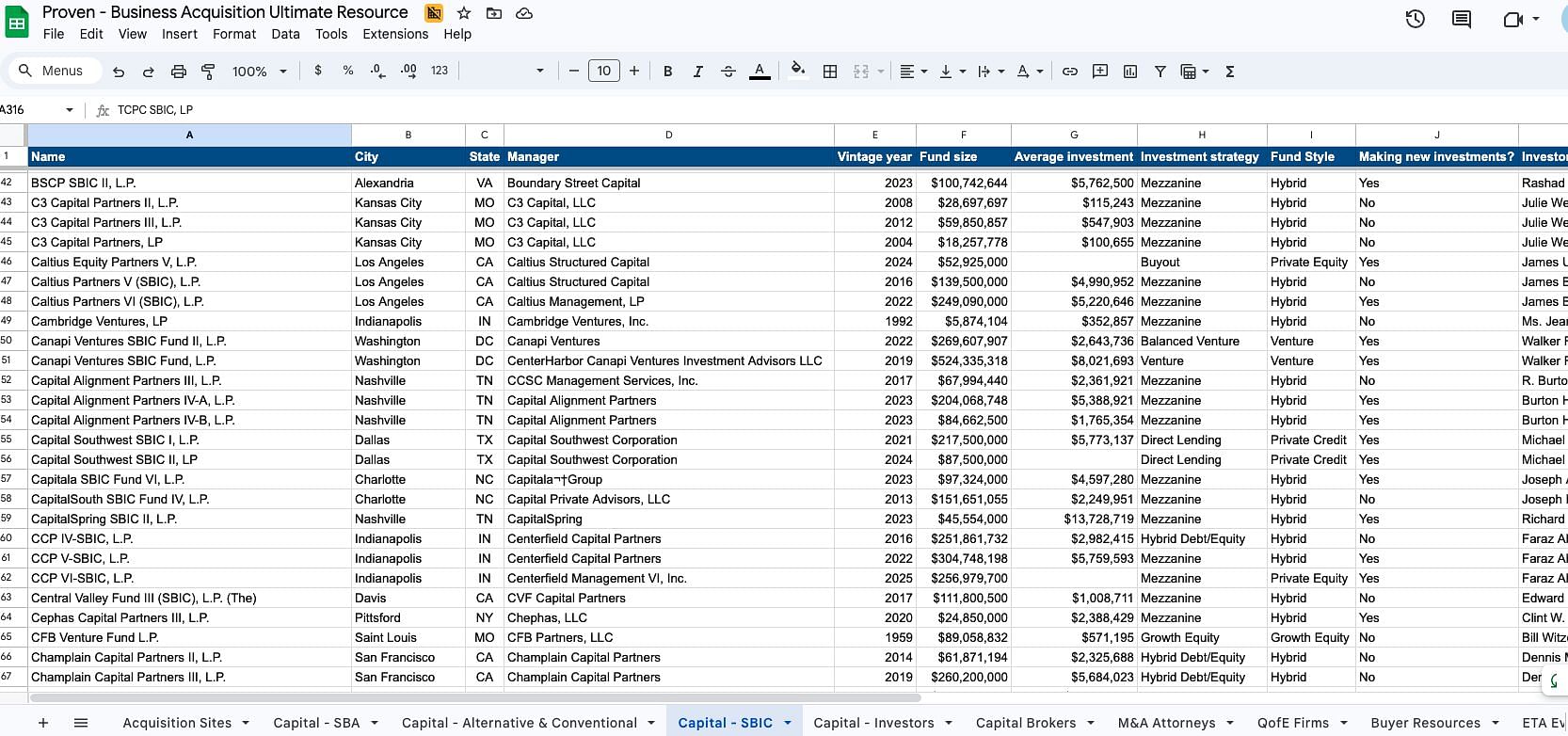
Task: Open the all sheets list icon
Action: [x=81, y=723]
